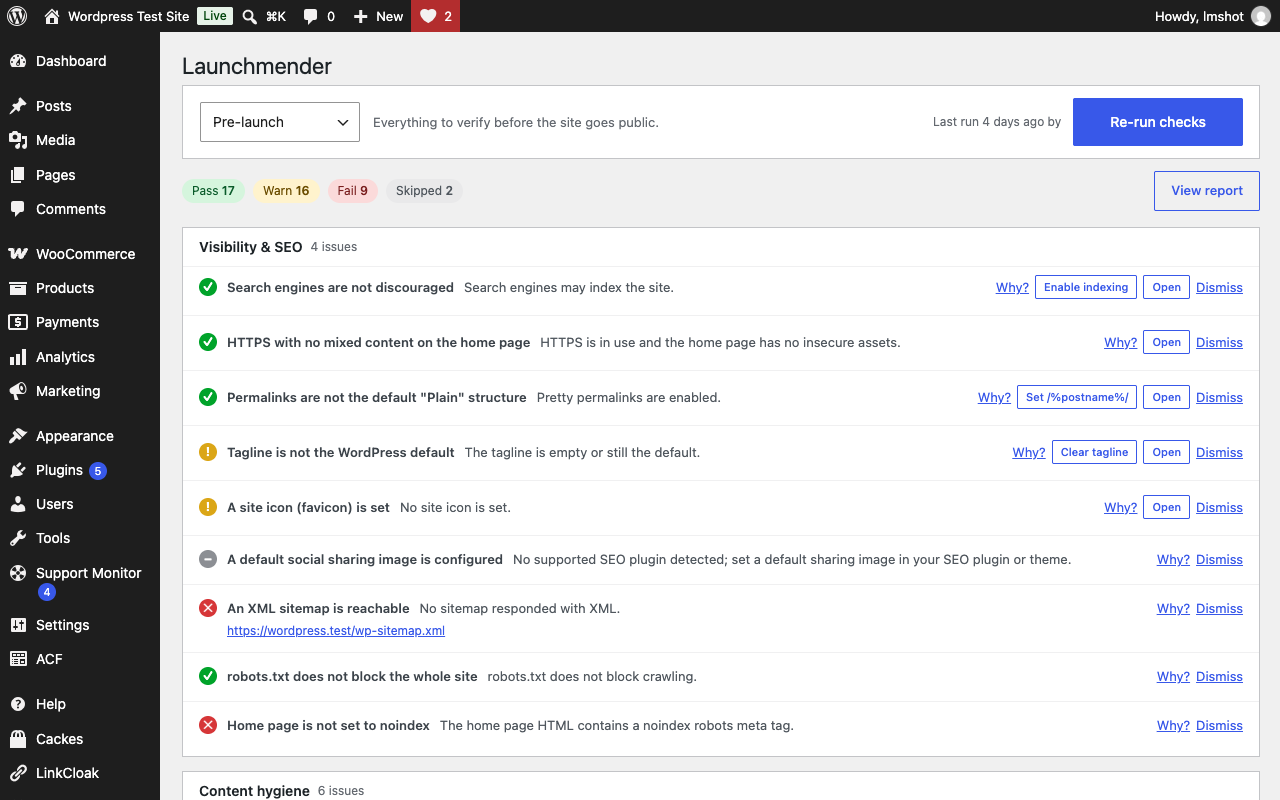Click the Pages icon in sidebar

point(18,175)
